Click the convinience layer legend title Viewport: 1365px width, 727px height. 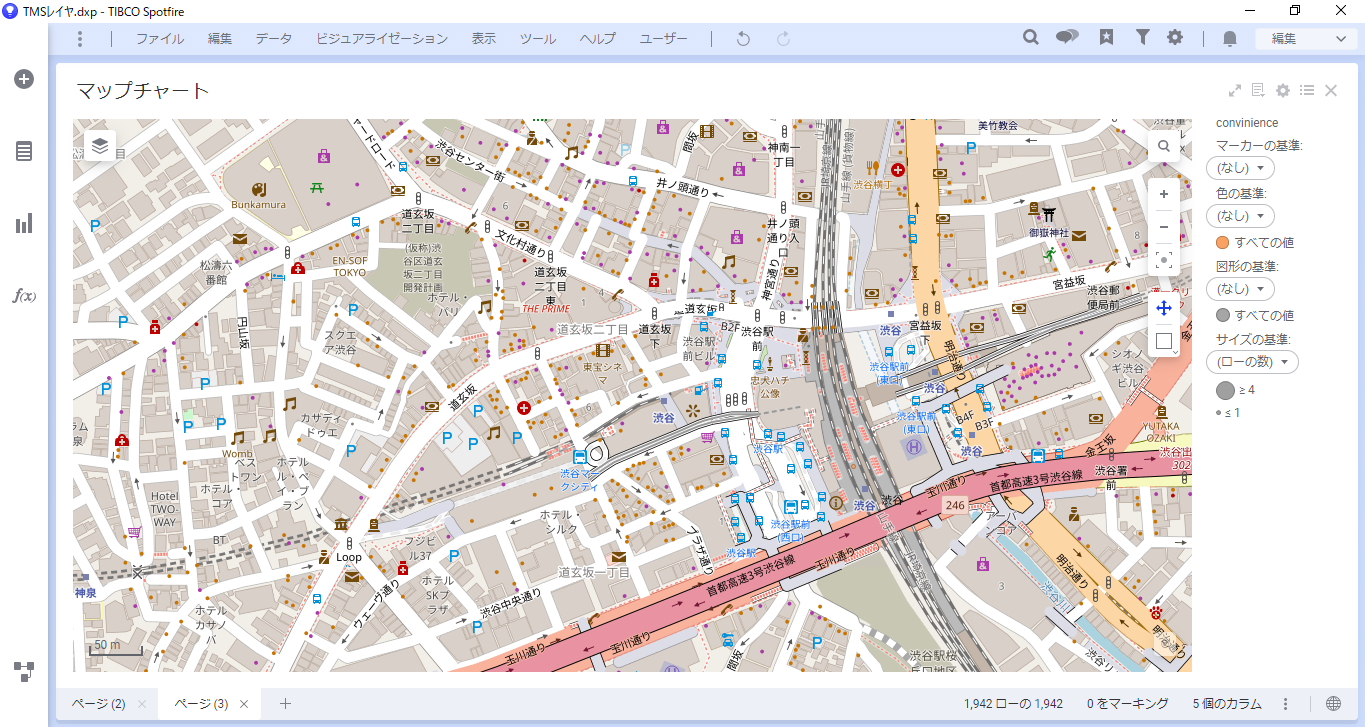[1247, 123]
